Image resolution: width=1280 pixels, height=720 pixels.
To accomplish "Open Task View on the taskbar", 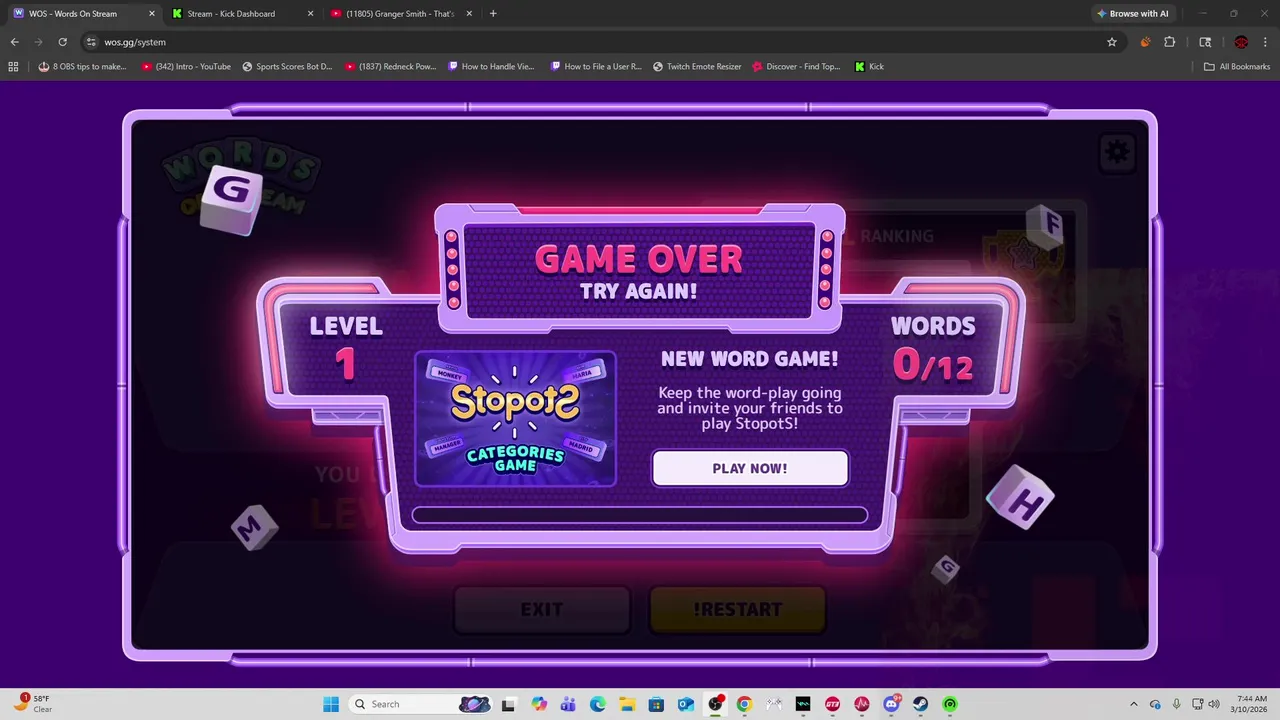I will click(508, 704).
